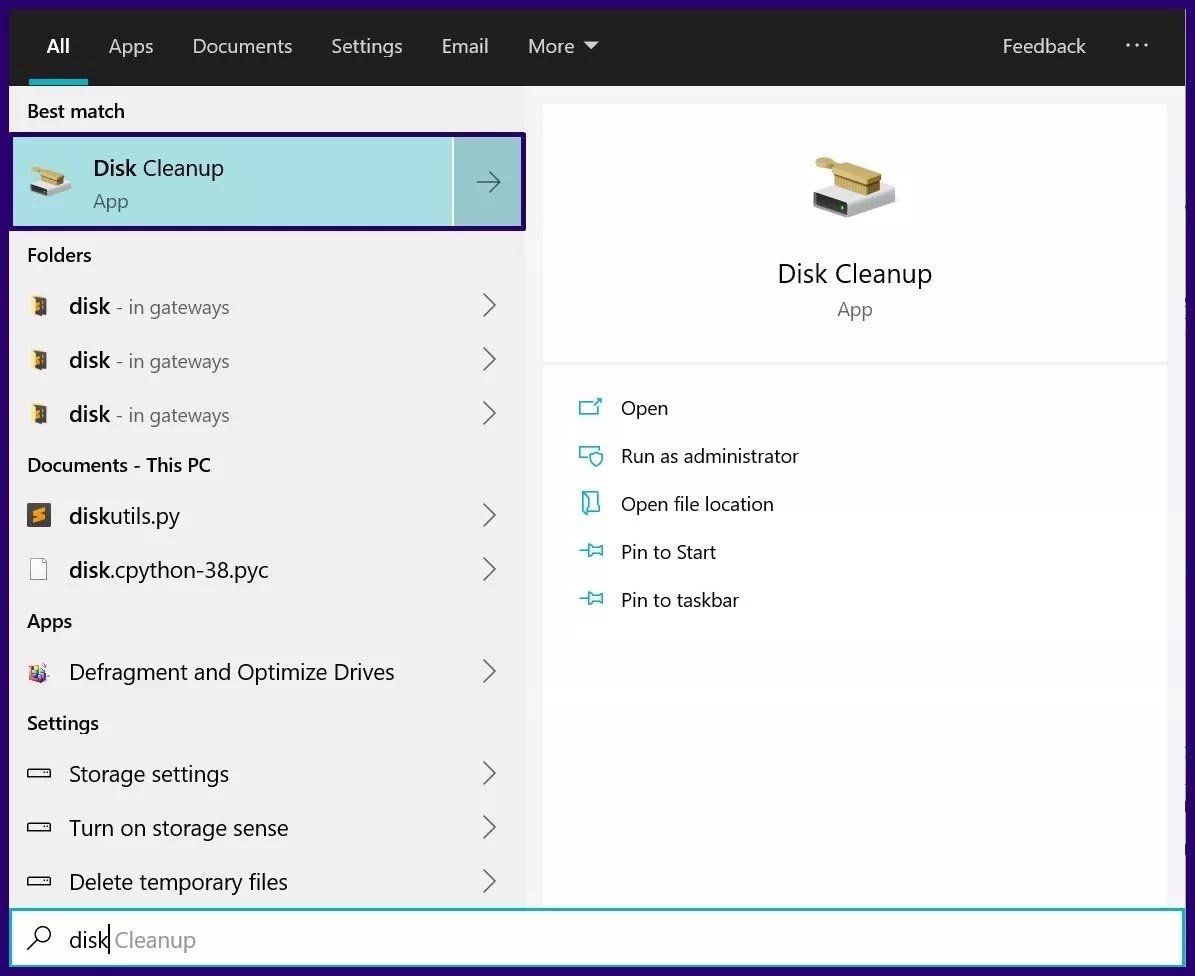This screenshot has width=1195, height=976.
Task: Select the Disk Cleanup best match result
Action: [x=233, y=181]
